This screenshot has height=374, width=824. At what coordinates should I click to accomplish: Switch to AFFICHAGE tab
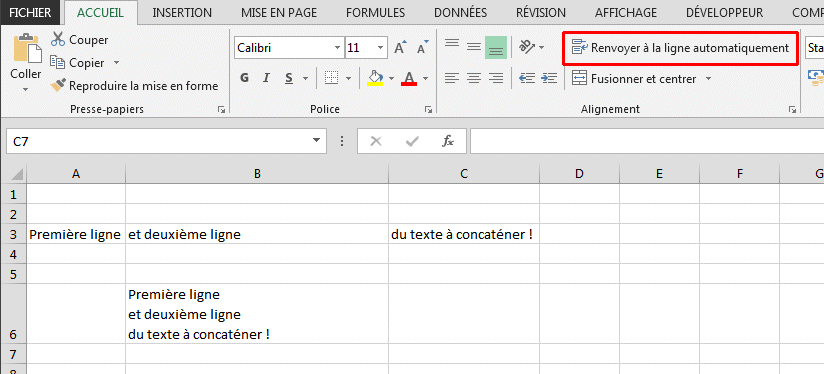click(x=626, y=13)
